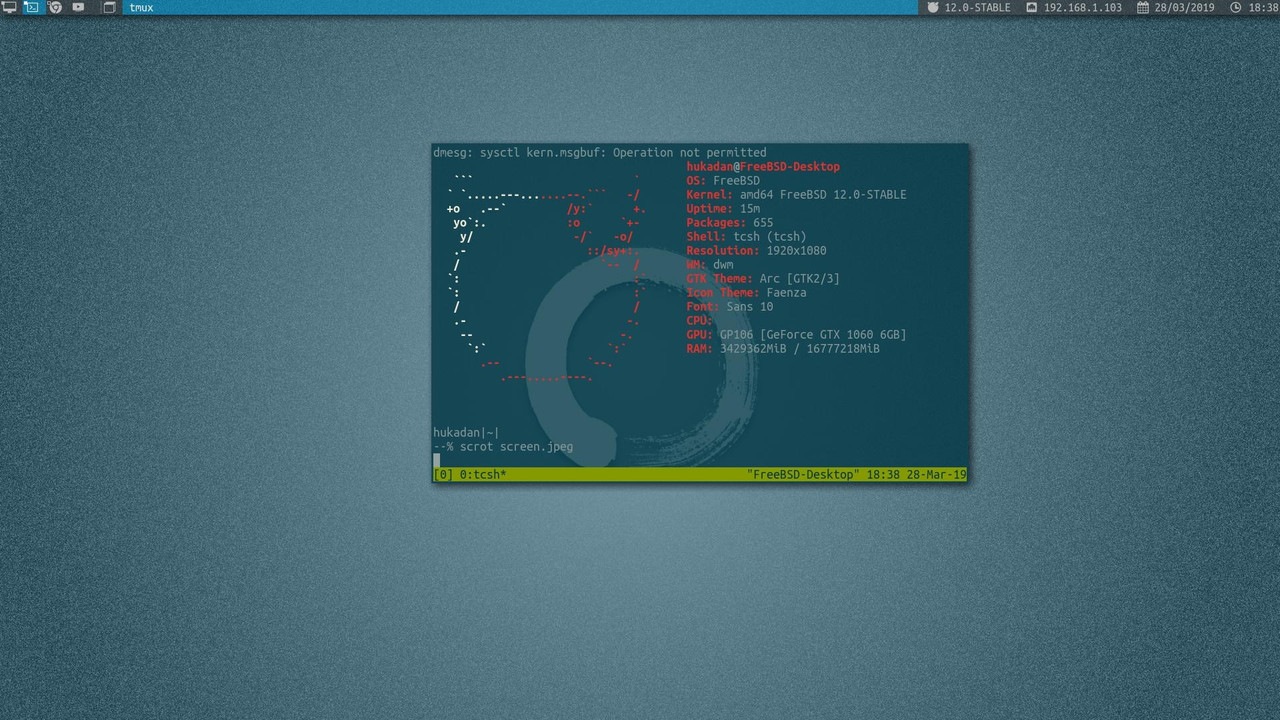Click the Icon Theme: Faenza line

pyautogui.click(x=746, y=293)
